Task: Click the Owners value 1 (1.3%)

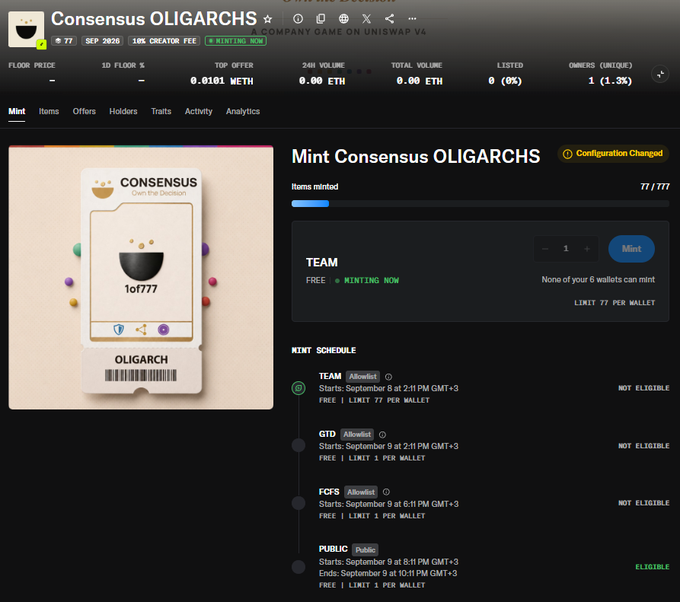Action: pos(610,81)
